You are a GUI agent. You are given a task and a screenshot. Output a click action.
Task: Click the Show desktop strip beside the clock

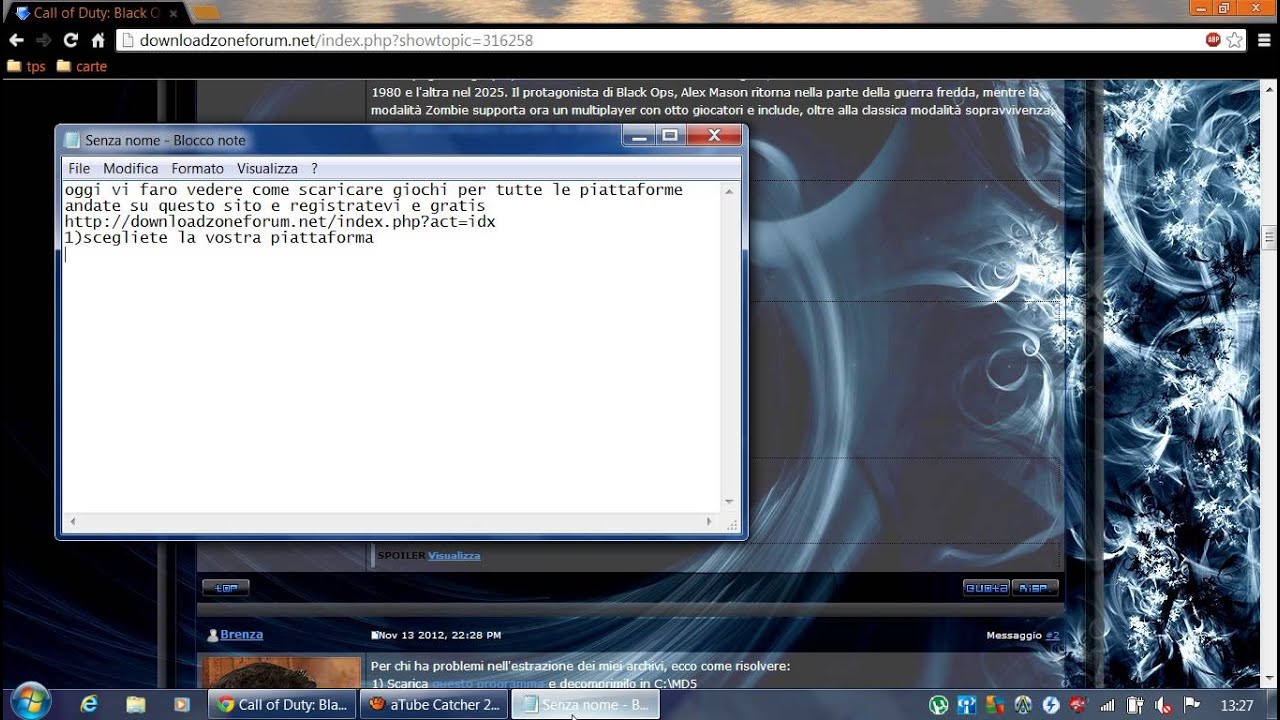[1273, 704]
